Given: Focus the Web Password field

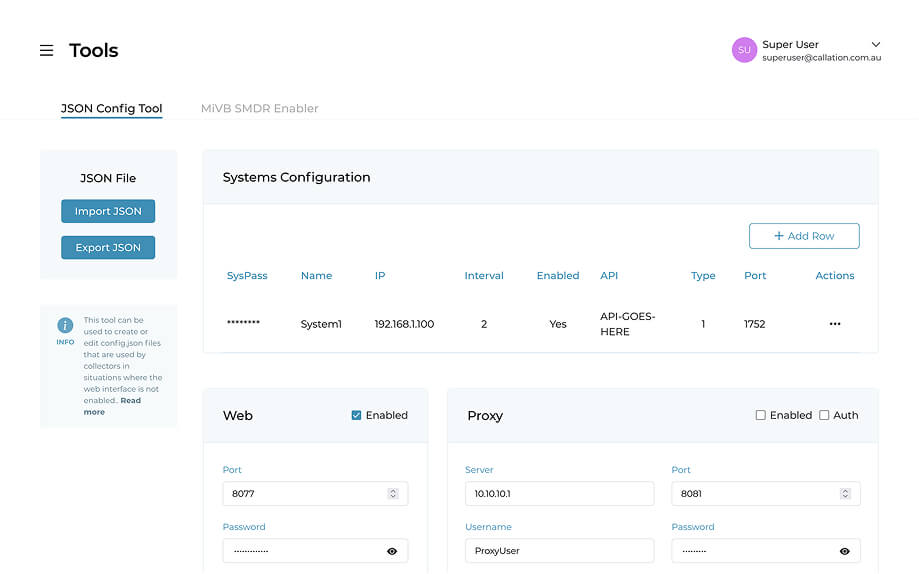Looking at the screenshot, I should point(315,551).
